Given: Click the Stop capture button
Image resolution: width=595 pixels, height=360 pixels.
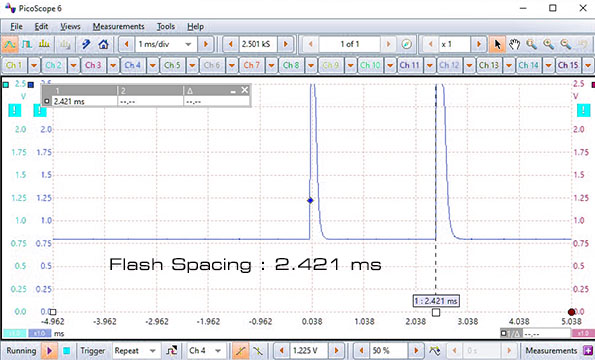Looking at the screenshot, I should pos(66,351).
